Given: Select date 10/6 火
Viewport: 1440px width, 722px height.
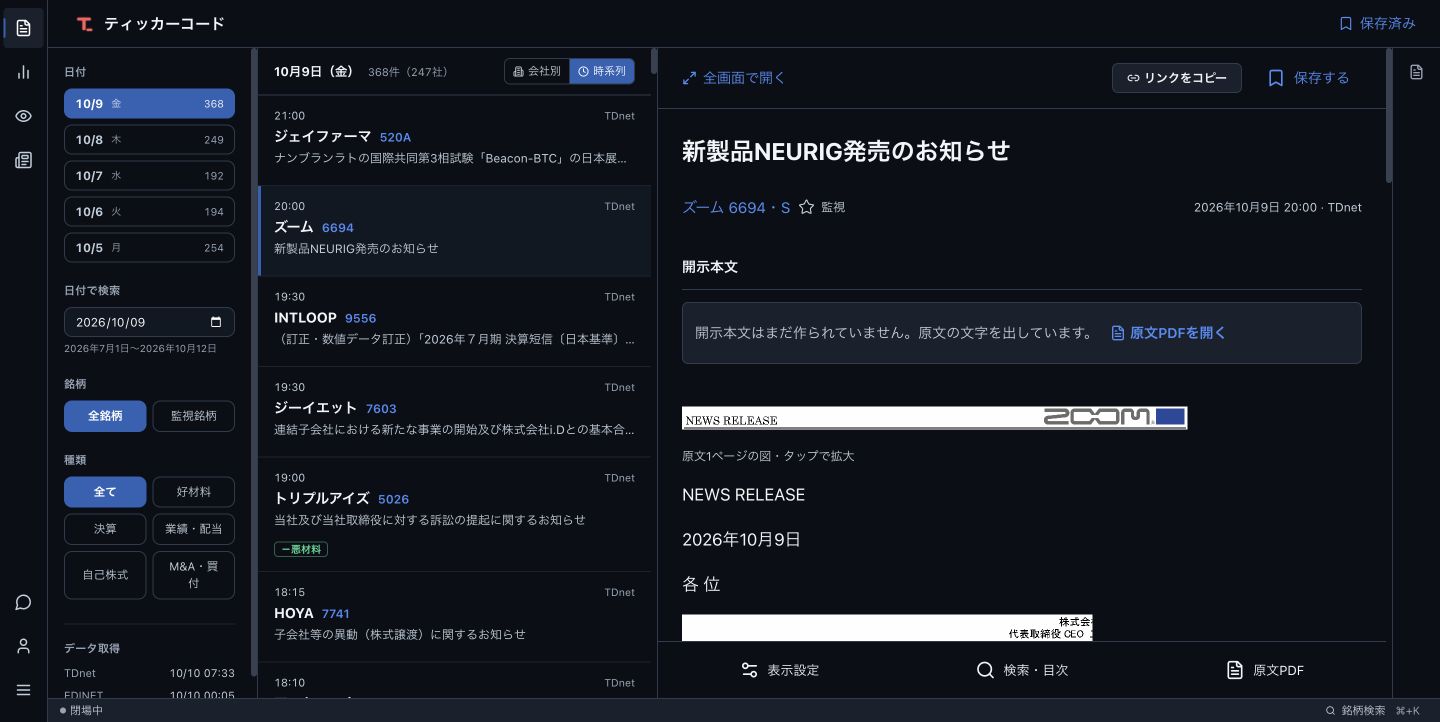Looking at the screenshot, I should [x=149, y=212].
